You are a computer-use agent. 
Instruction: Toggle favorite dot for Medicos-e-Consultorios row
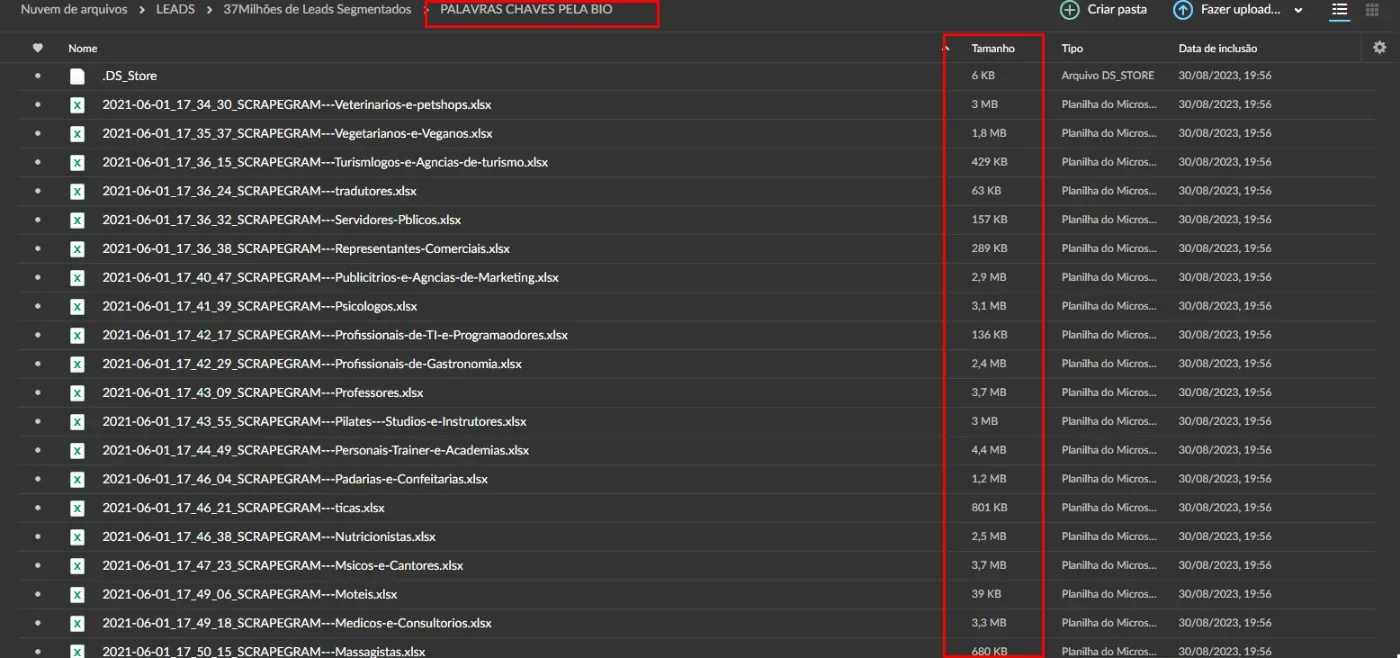(x=38, y=623)
